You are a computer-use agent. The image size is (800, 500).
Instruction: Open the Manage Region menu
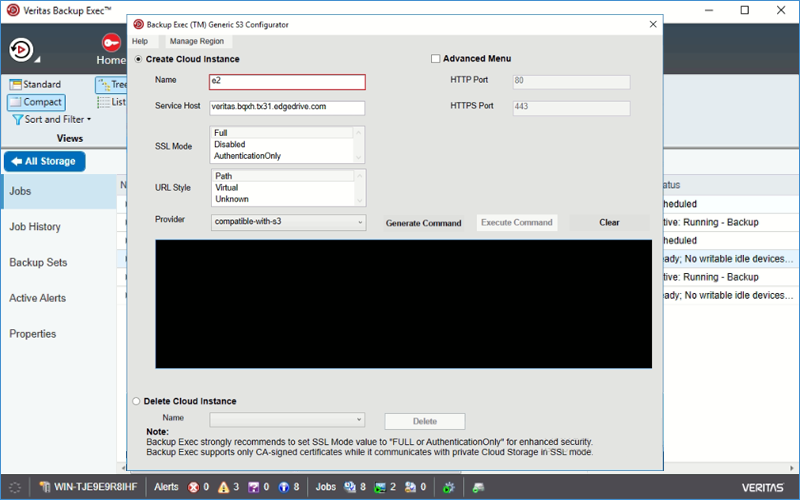point(196,41)
